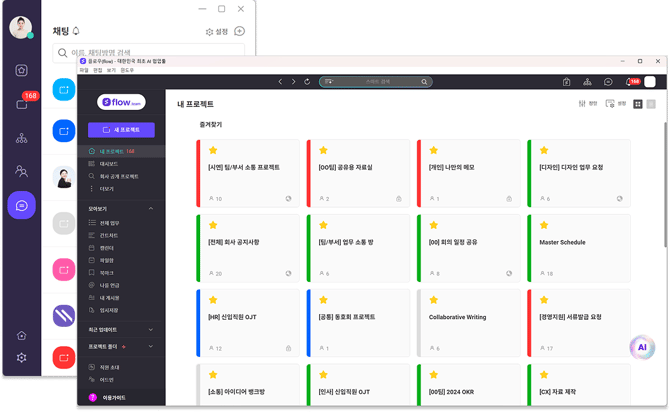Click the navigate back arrow in top bar
This screenshot has width=670, height=412.
(280, 81)
